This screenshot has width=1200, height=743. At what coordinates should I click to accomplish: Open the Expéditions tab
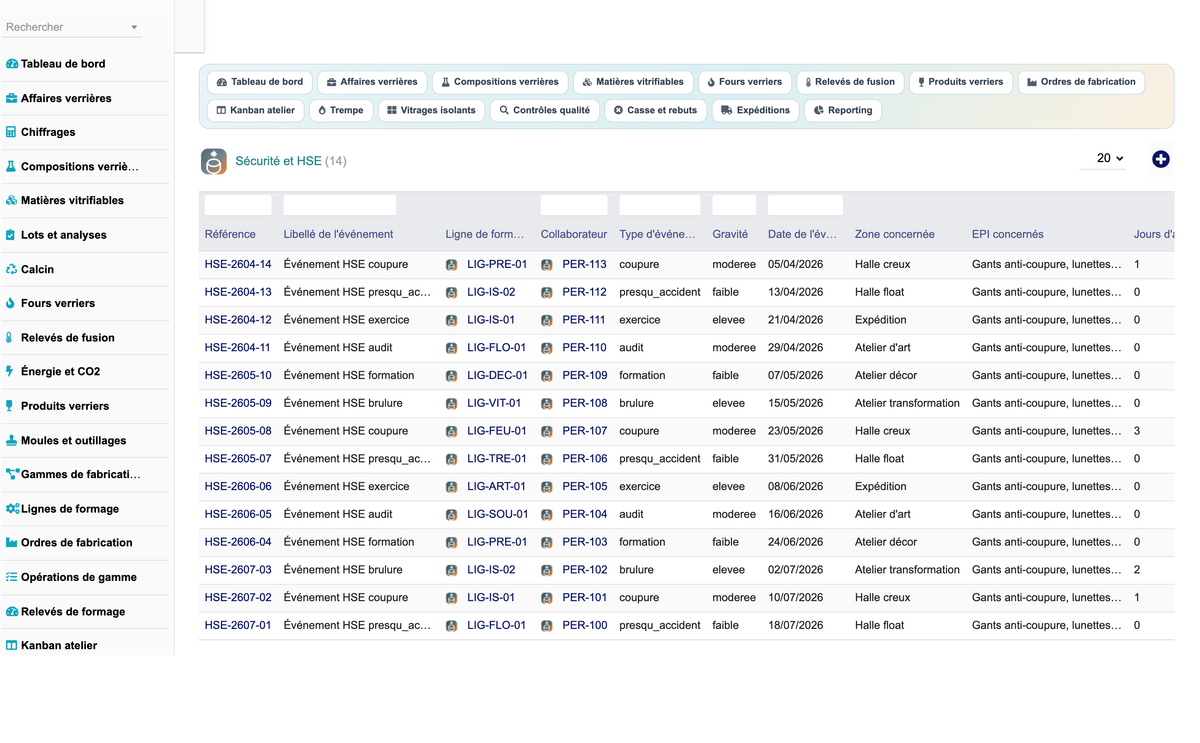[756, 110]
